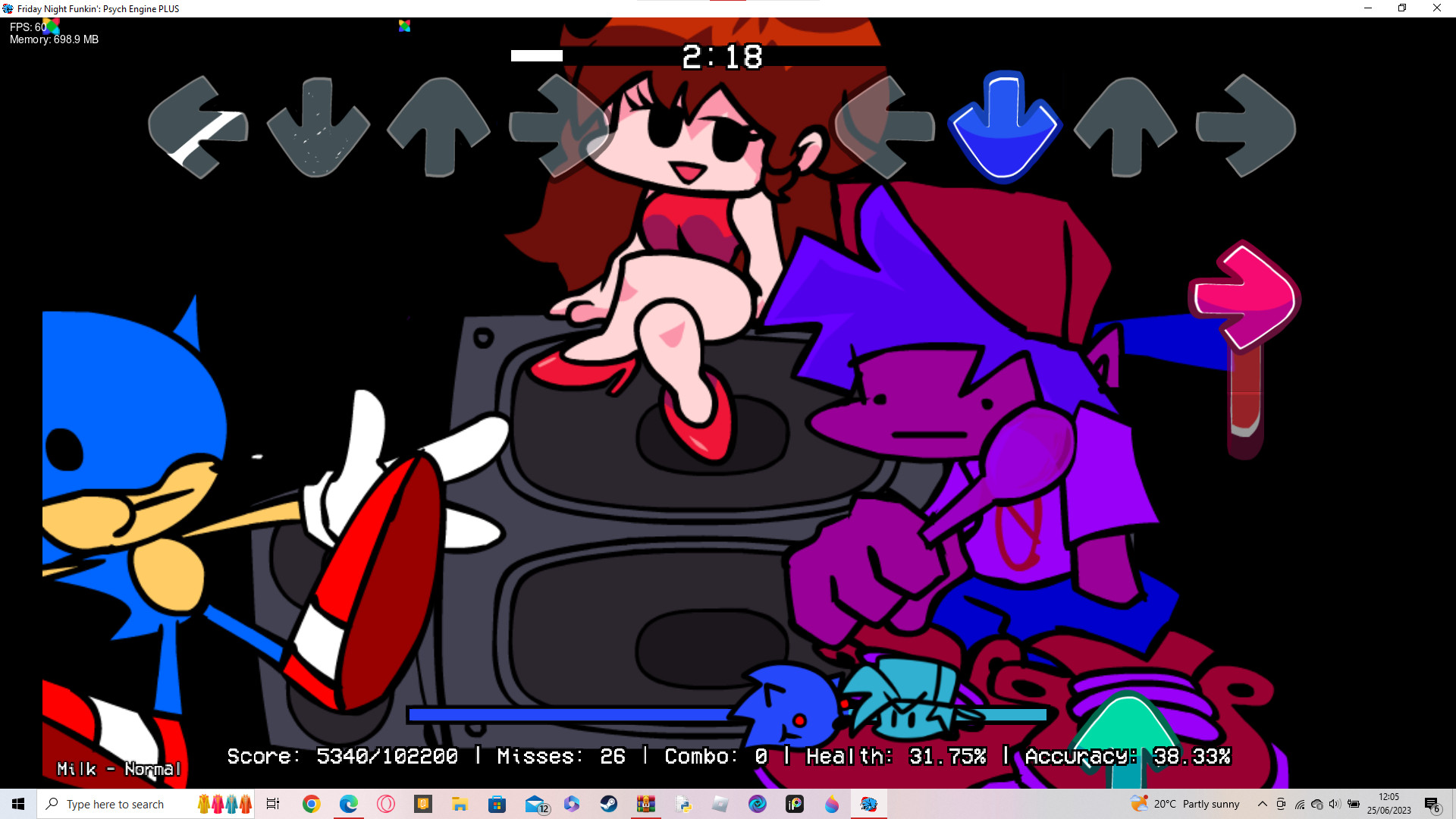Click the player's up strum arrow

click(1125, 127)
